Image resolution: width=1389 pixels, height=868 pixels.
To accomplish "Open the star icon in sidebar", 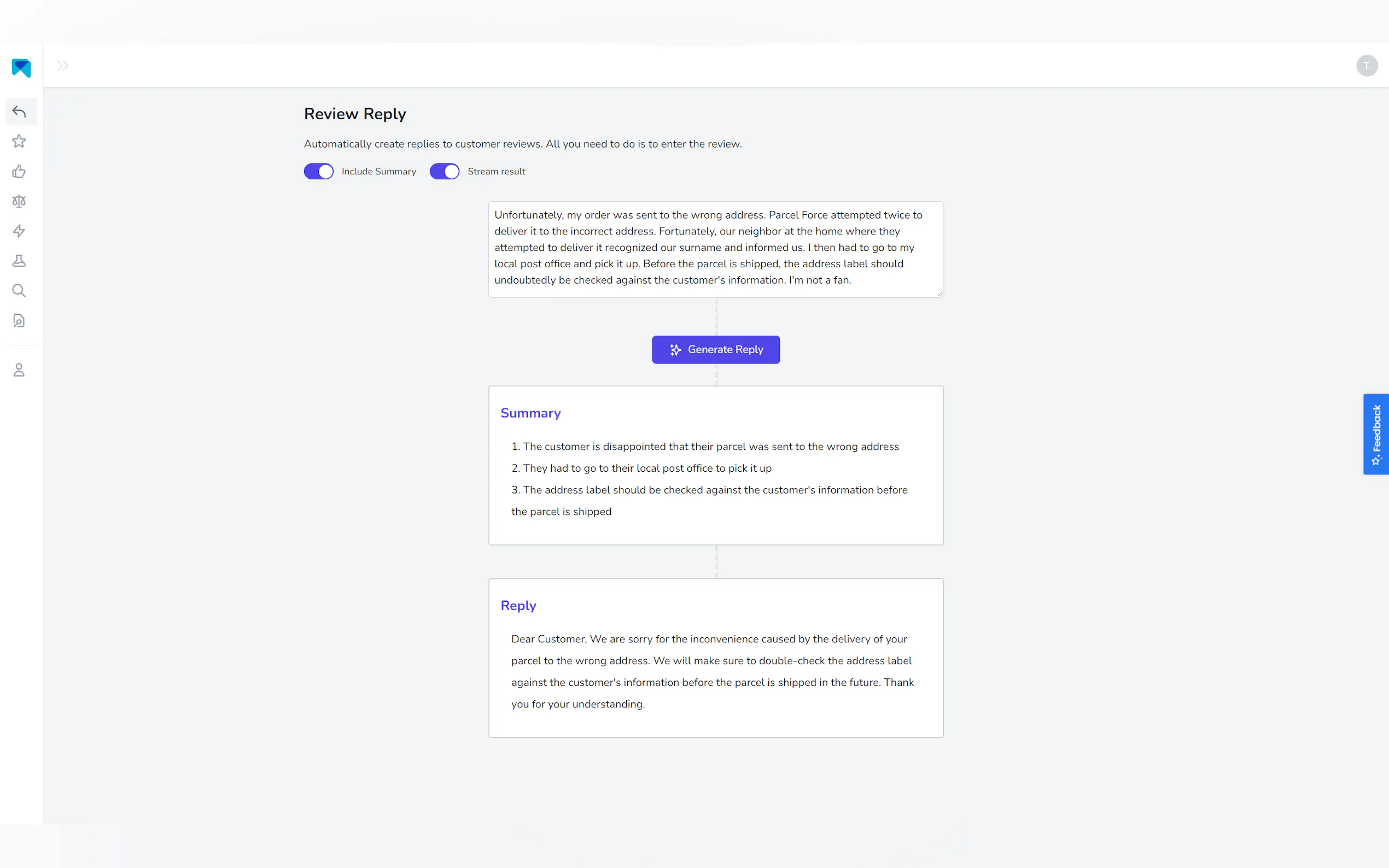I will click(x=19, y=141).
